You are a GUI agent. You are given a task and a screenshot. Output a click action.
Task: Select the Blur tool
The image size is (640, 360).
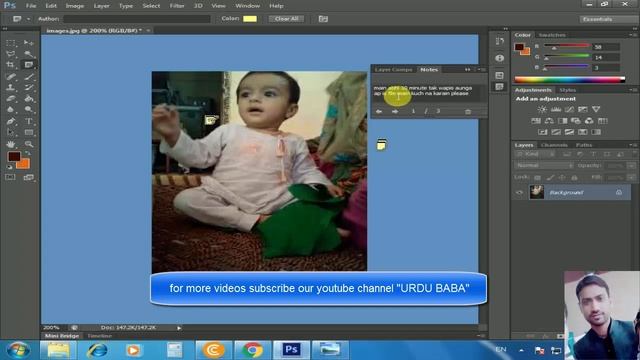click(x=11, y=109)
